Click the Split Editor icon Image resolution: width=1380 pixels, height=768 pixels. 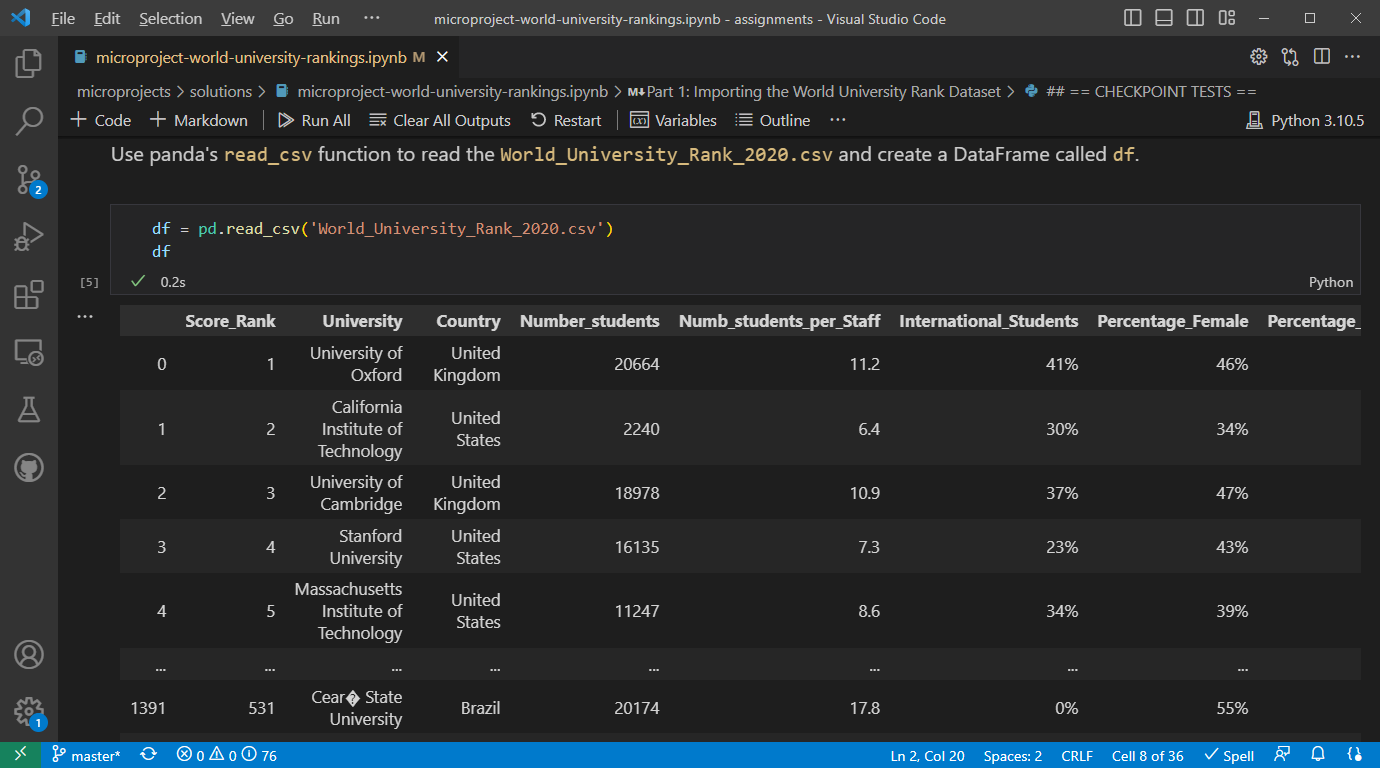[1321, 57]
